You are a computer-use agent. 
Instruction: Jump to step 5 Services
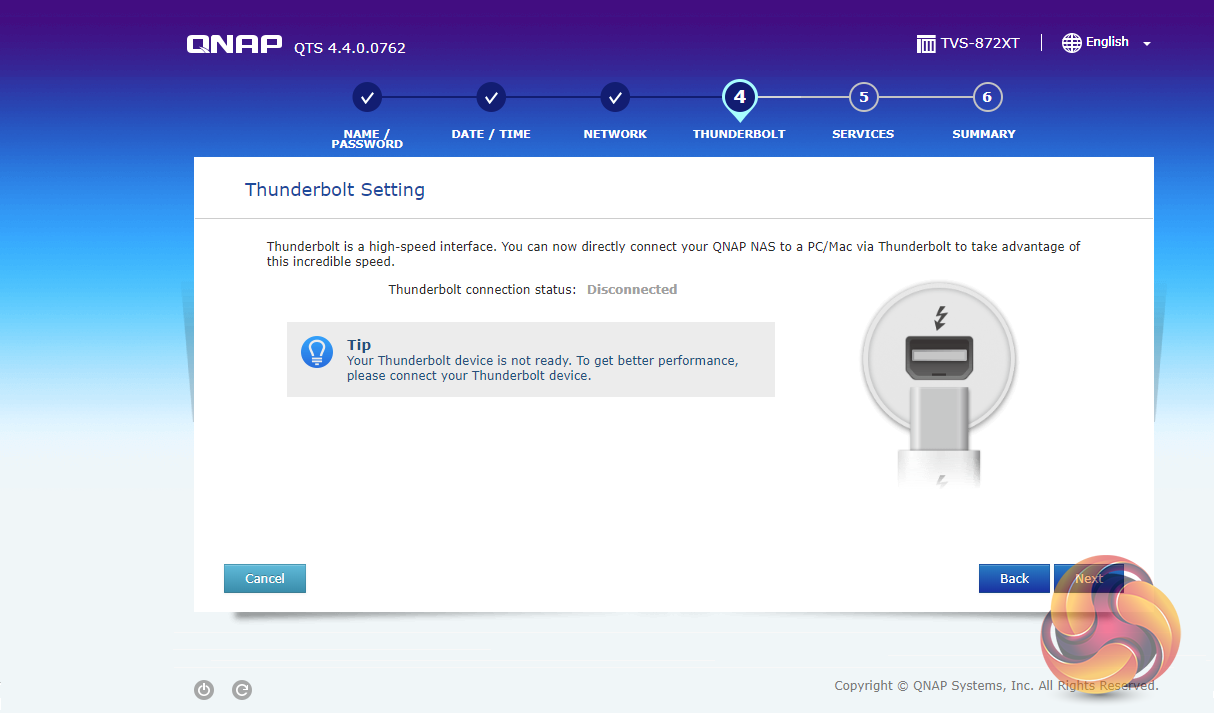[863, 98]
